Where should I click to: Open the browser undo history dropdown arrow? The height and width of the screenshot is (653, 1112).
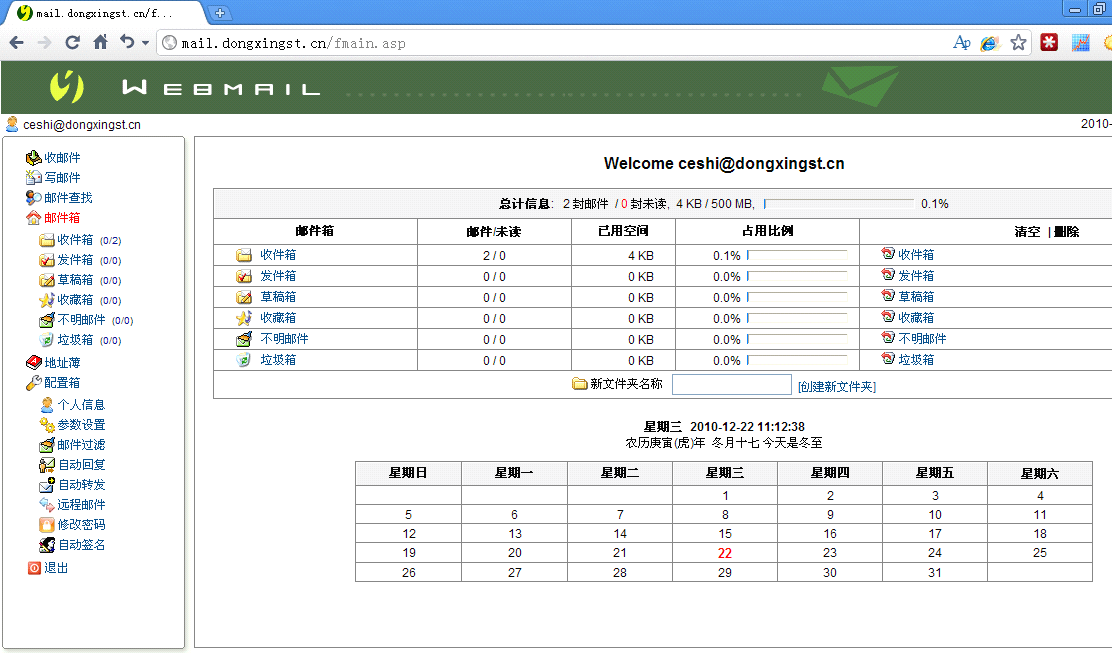[145, 43]
